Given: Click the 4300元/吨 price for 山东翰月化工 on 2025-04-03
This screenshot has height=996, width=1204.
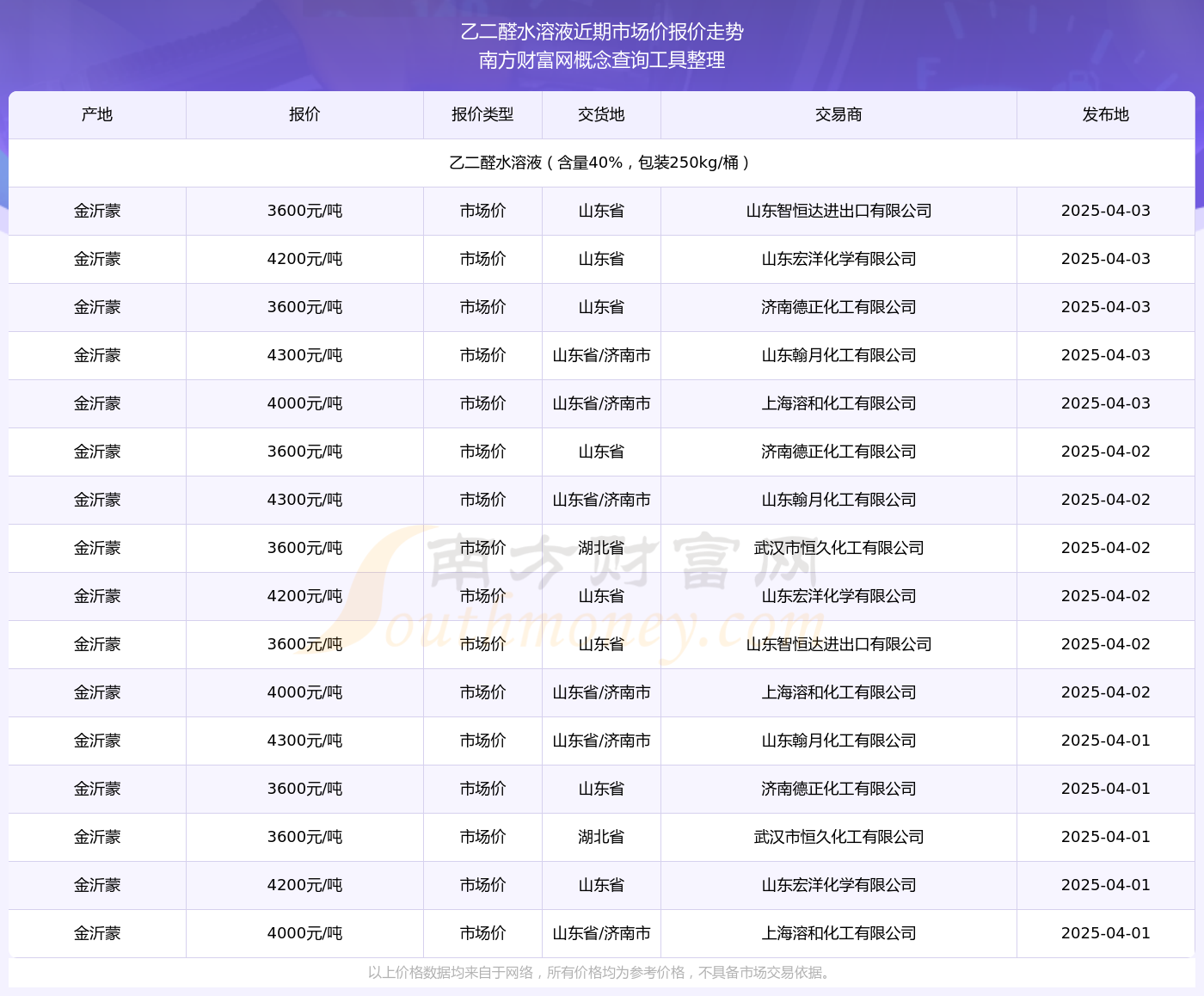Looking at the screenshot, I should coord(304,355).
